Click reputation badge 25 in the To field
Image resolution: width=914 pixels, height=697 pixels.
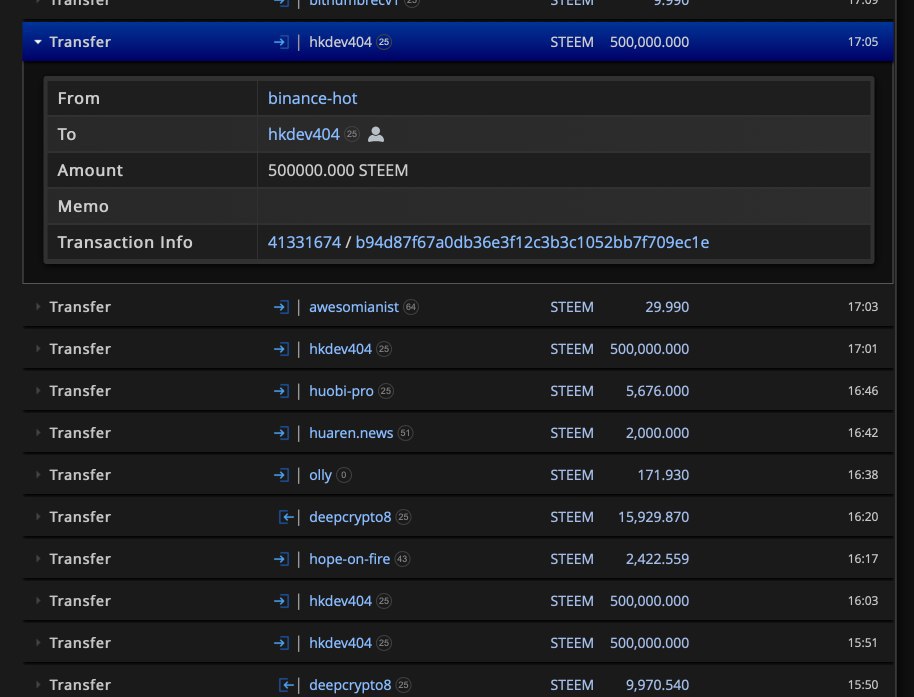point(351,134)
